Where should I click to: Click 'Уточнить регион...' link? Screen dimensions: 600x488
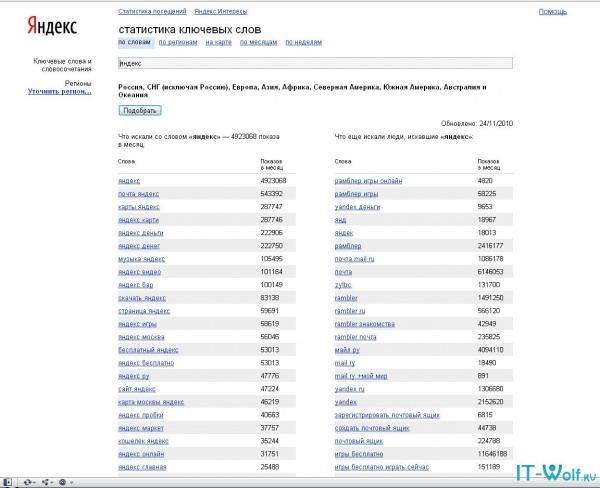tap(60, 91)
